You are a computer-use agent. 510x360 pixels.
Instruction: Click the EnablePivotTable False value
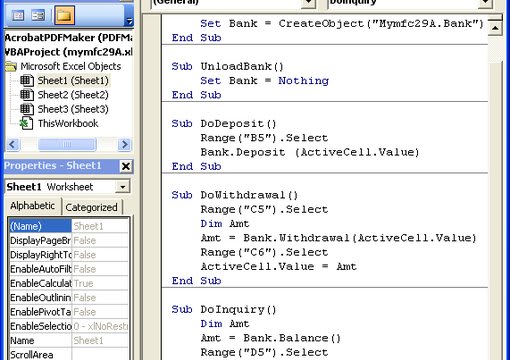click(x=100, y=312)
